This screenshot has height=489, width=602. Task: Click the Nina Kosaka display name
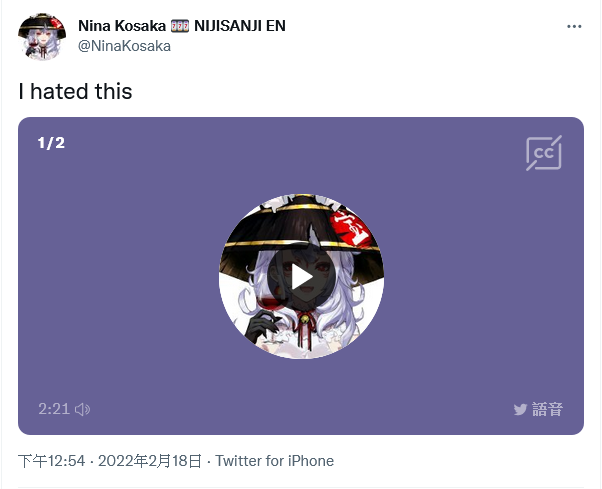(122, 26)
